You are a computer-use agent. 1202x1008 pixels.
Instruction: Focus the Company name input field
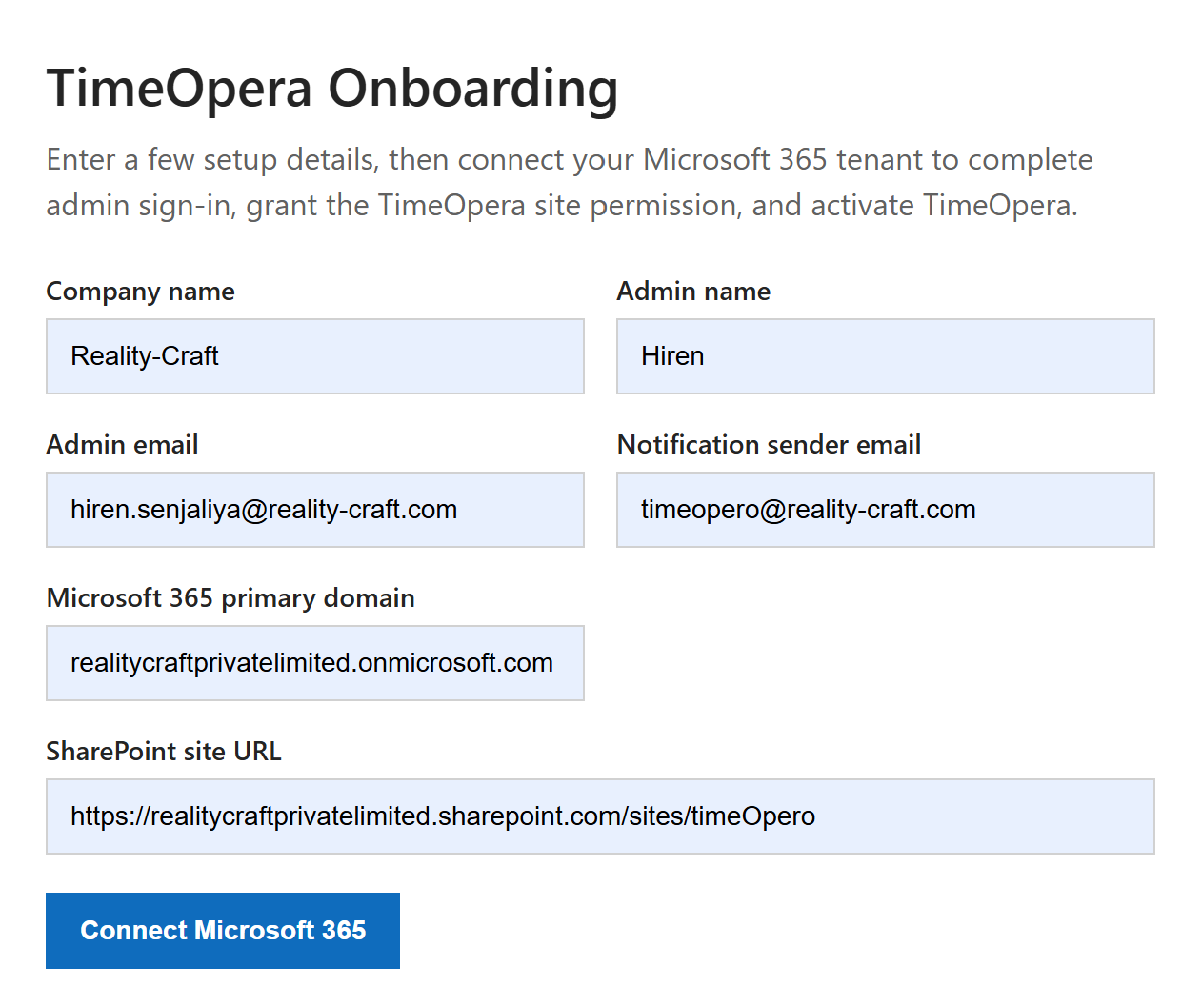pos(315,356)
